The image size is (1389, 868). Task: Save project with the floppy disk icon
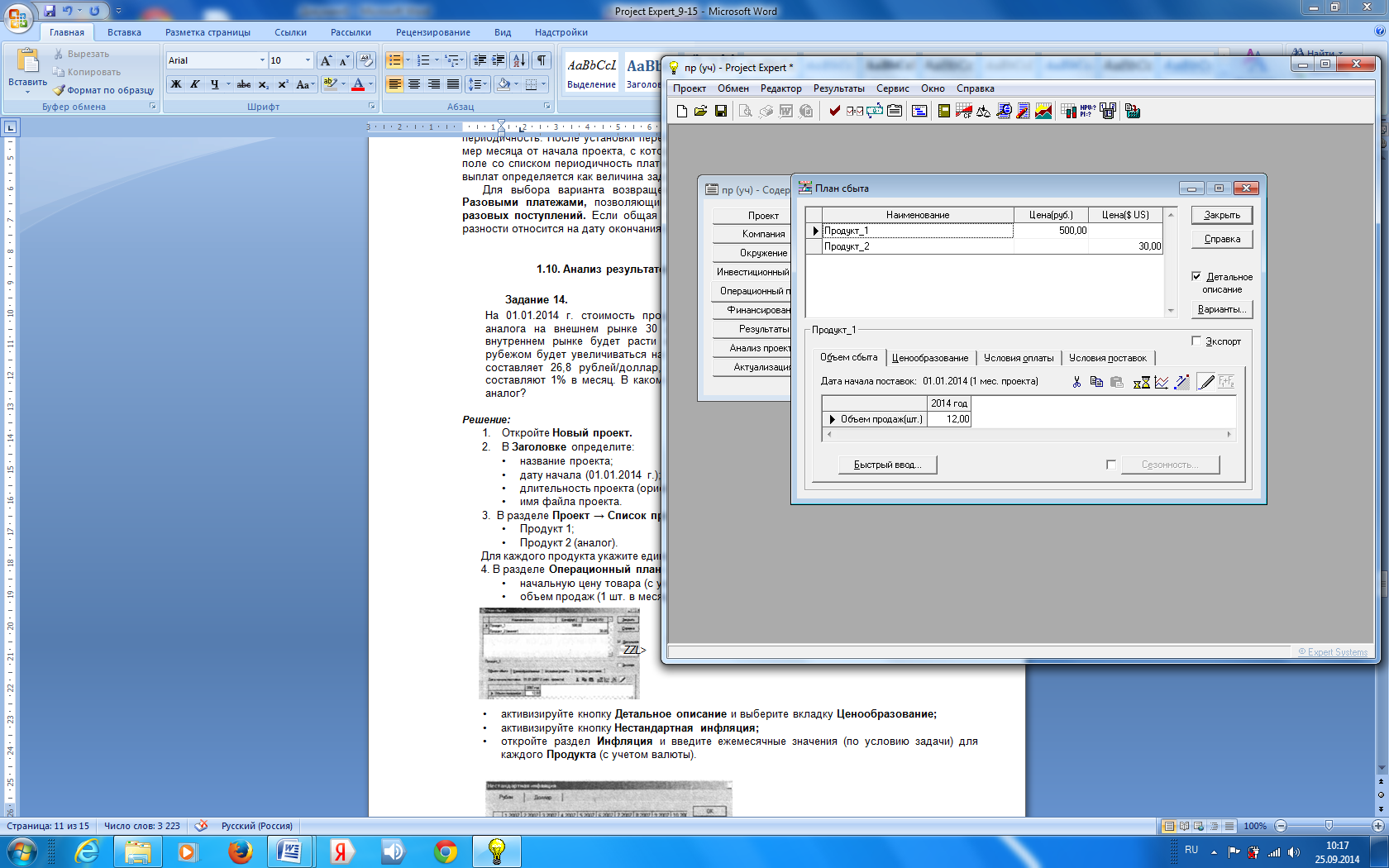click(x=720, y=111)
